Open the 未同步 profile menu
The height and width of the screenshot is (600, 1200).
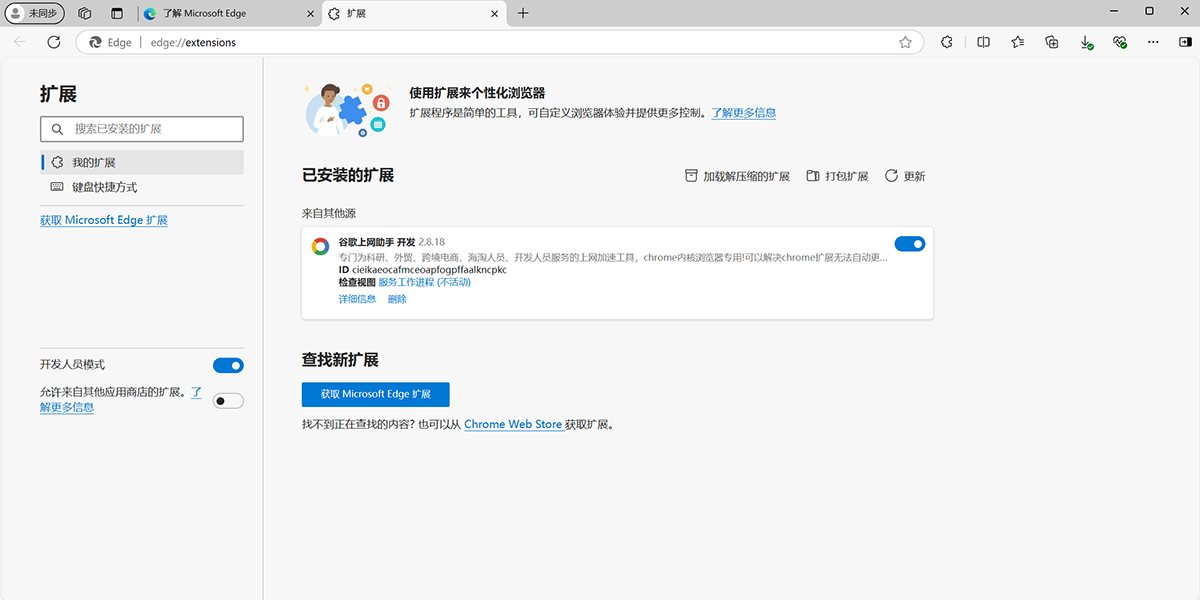[x=33, y=13]
